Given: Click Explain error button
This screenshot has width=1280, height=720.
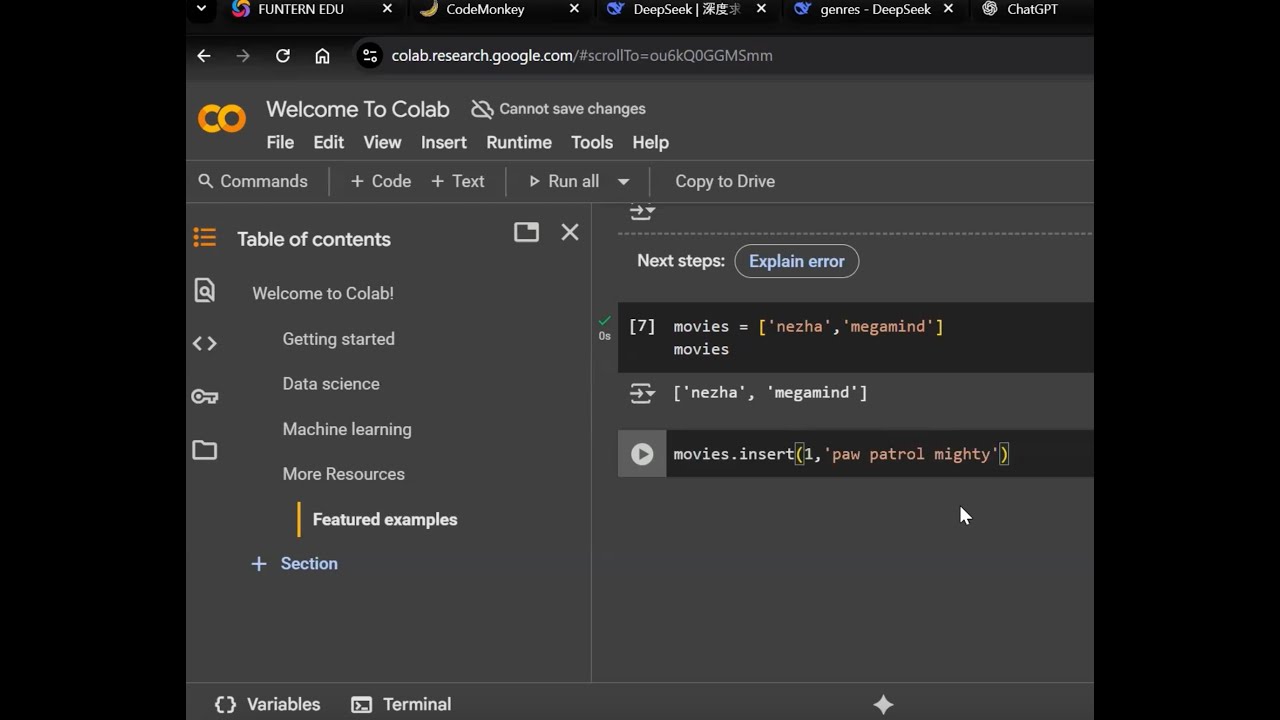Looking at the screenshot, I should point(797,261).
